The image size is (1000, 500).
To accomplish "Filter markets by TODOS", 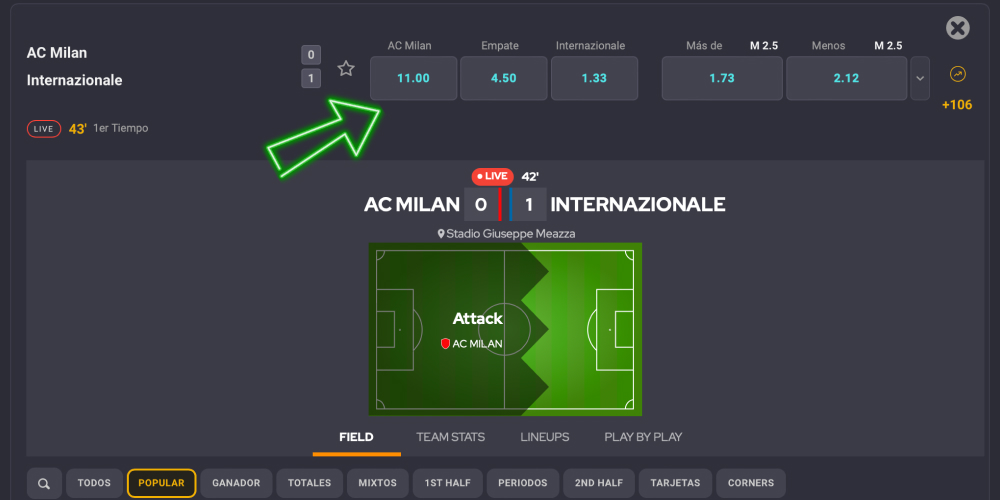I will (x=94, y=483).
